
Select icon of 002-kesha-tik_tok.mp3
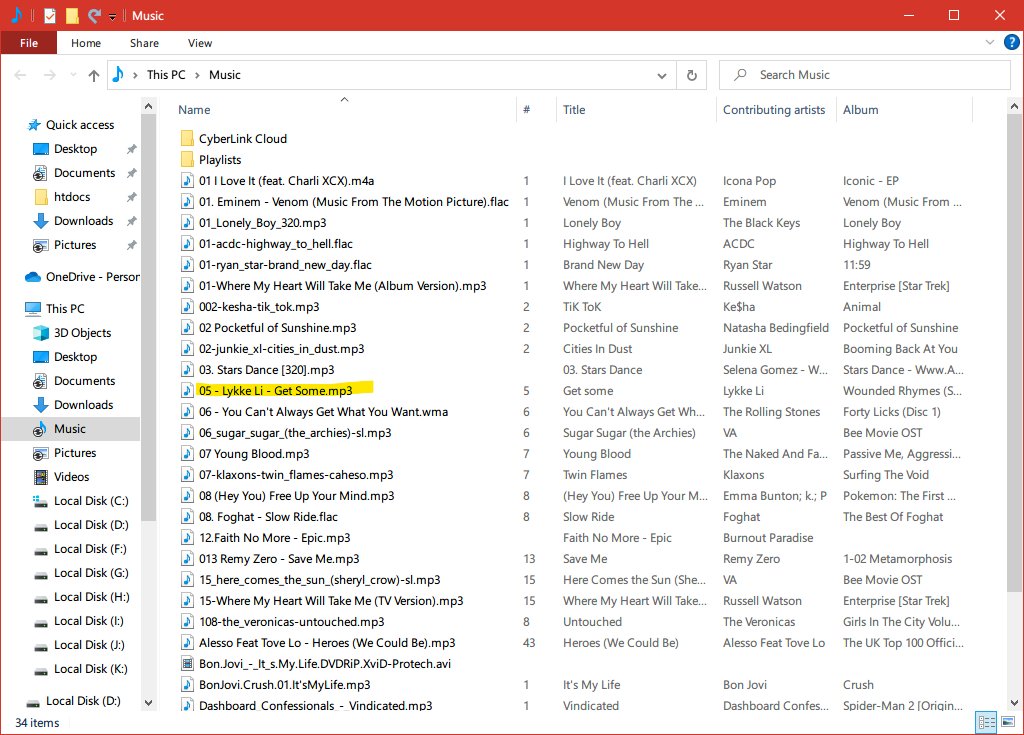187,307
